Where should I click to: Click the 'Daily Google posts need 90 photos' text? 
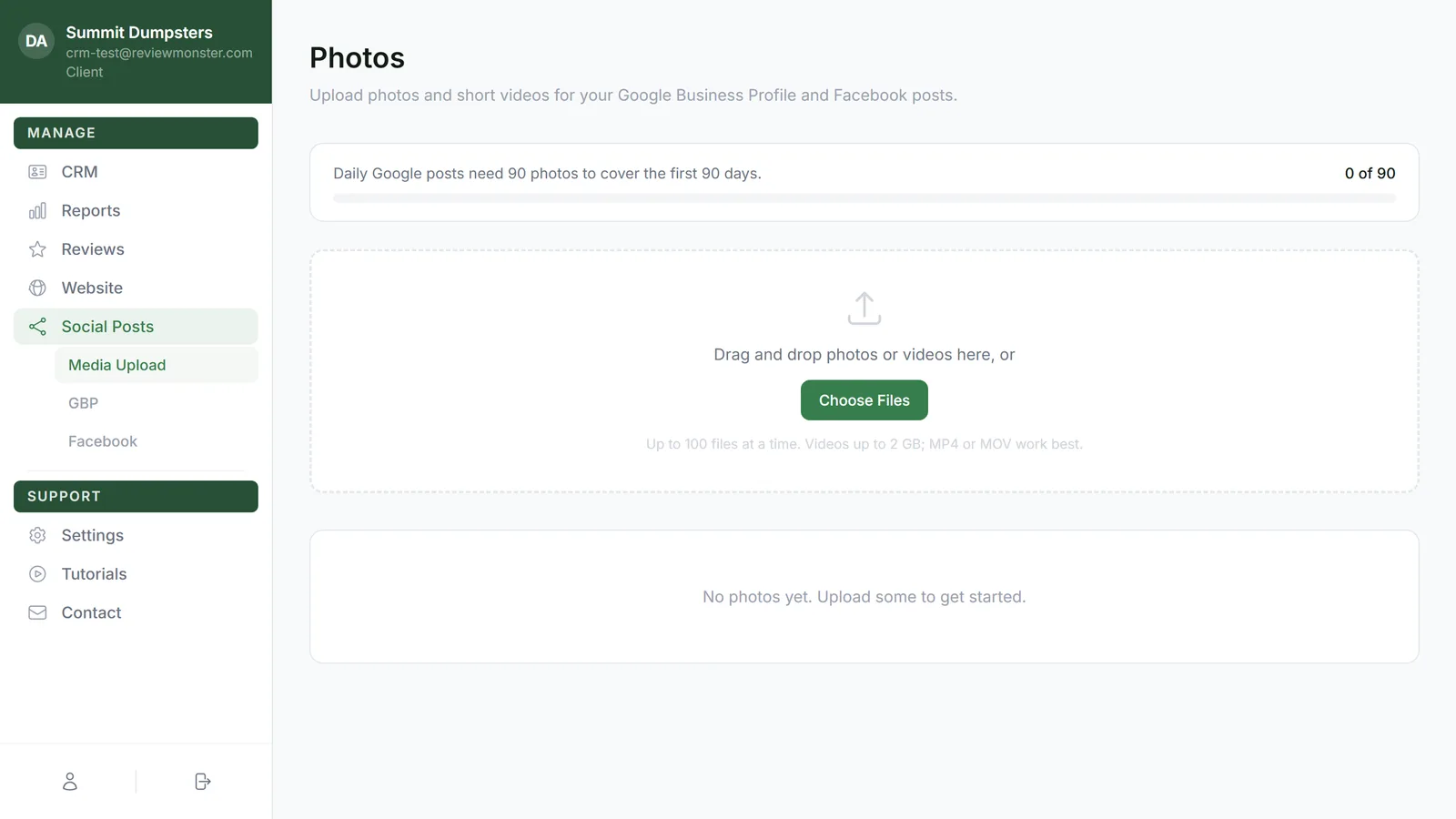click(x=547, y=173)
